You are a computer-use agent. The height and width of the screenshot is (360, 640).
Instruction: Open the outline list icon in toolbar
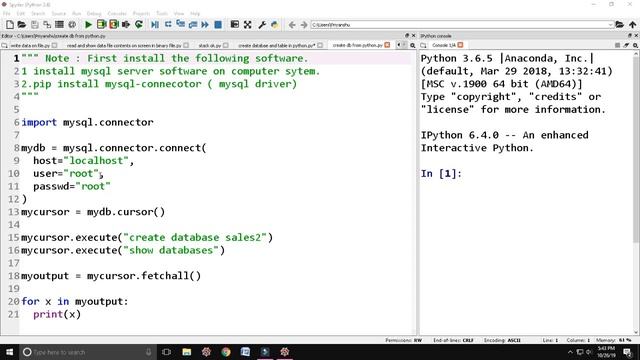click(59, 25)
